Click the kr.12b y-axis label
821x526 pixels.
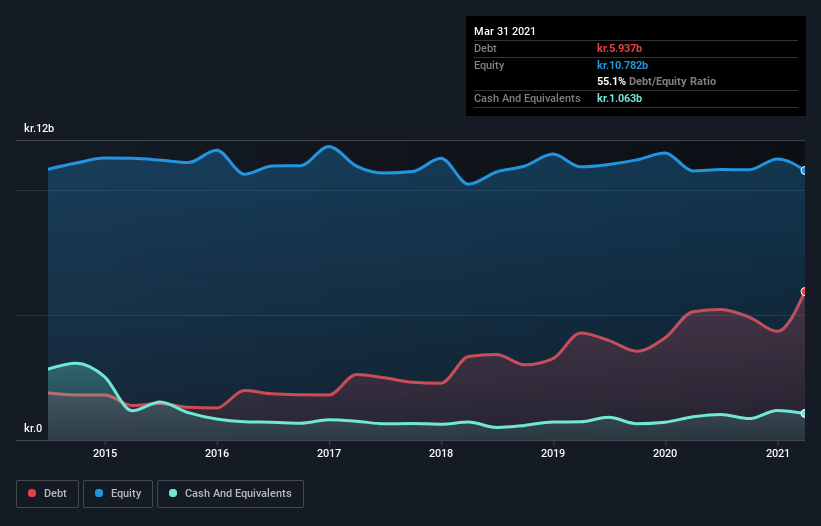39,128
